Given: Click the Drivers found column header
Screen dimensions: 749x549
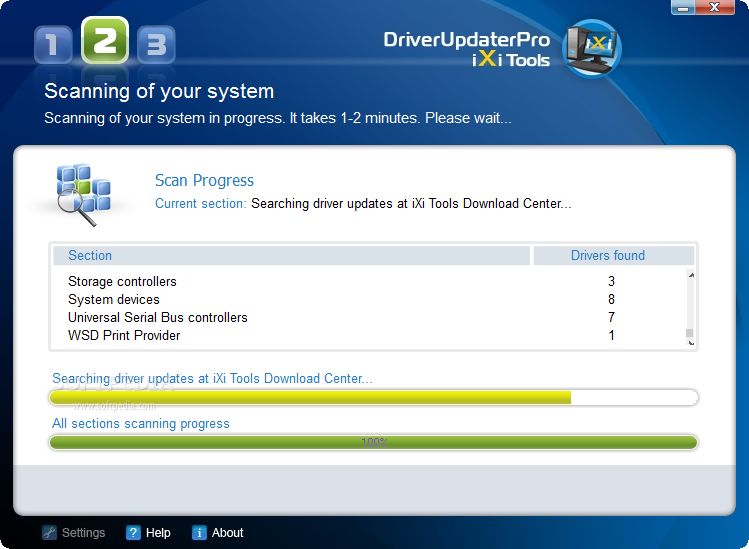Looking at the screenshot, I should 614,256.
